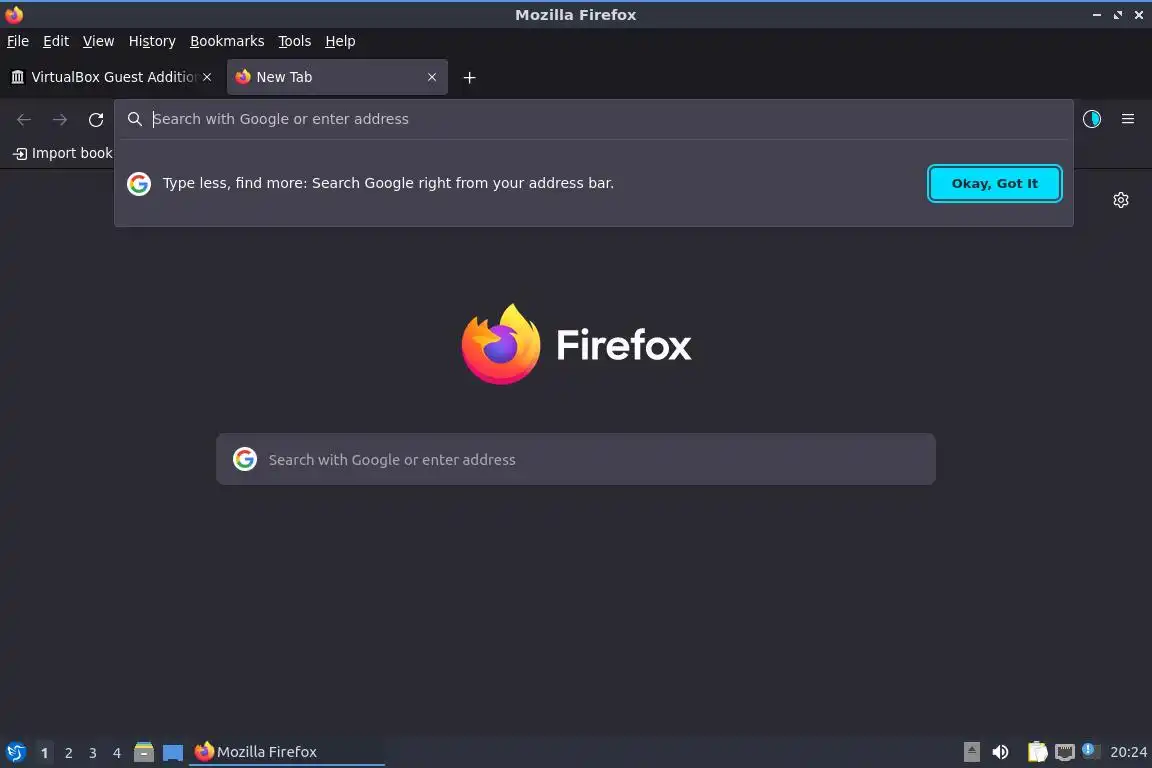Open file manager from taskbar
The width and height of the screenshot is (1152, 768).
coord(144,752)
